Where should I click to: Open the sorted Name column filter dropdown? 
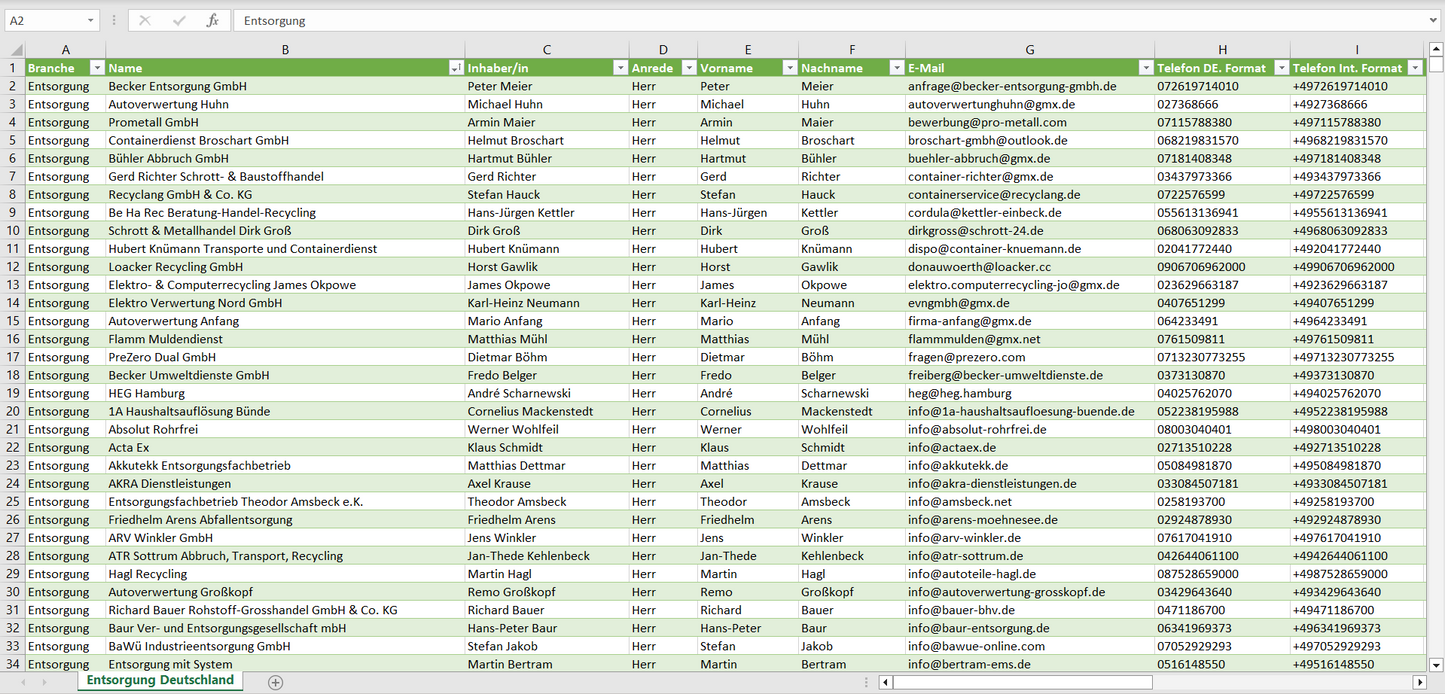coord(456,68)
